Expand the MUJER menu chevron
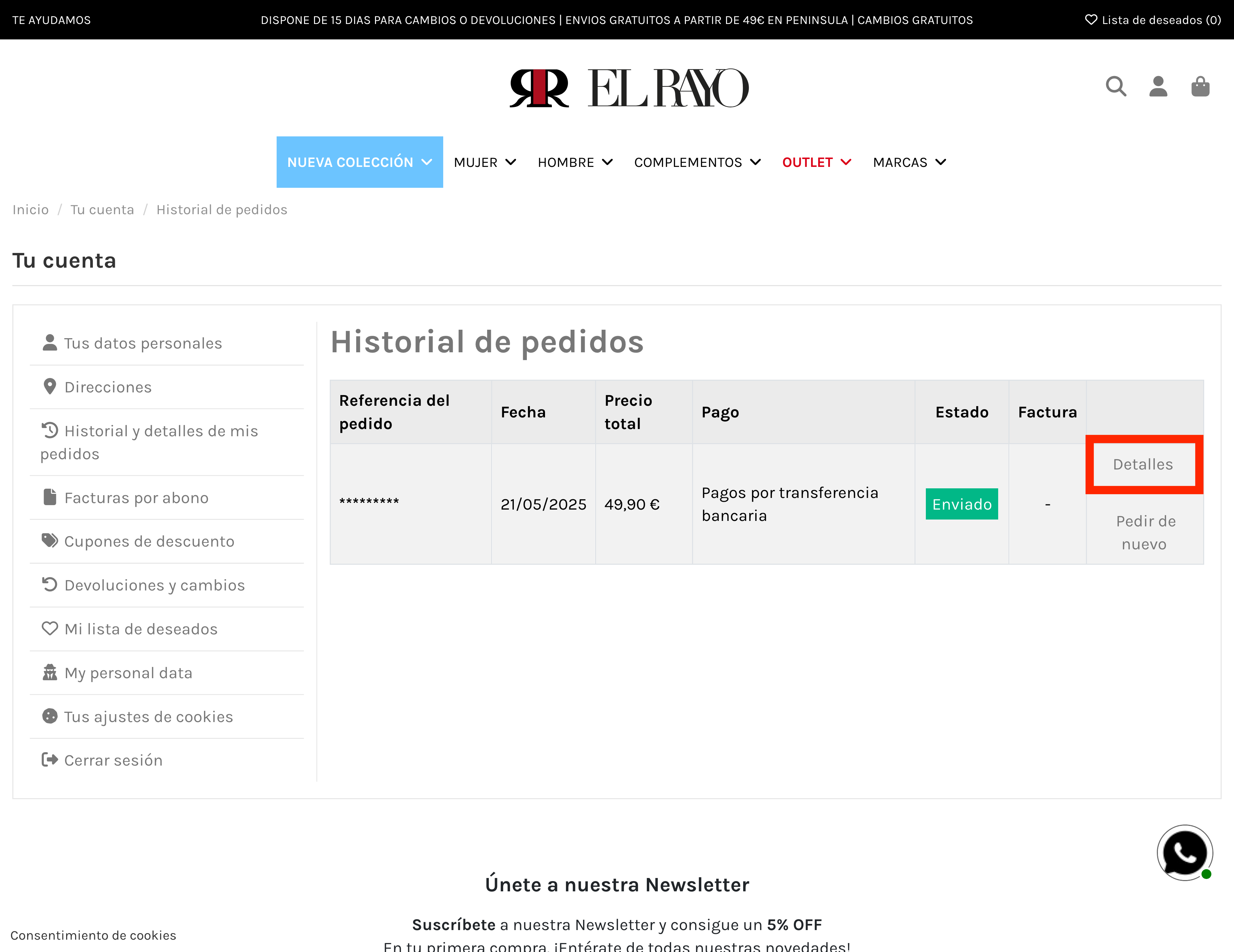1234x952 pixels. (510, 162)
